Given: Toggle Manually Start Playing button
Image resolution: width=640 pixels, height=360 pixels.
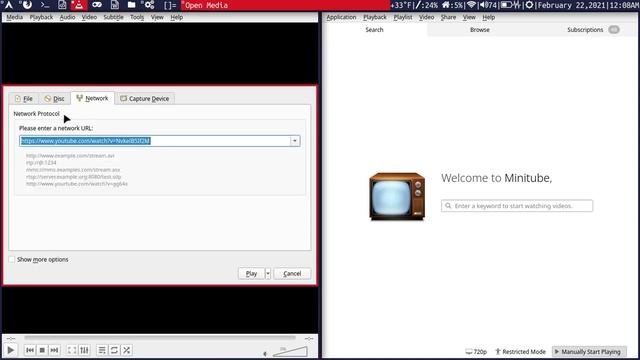Looking at the screenshot, I should pyautogui.click(x=589, y=351).
